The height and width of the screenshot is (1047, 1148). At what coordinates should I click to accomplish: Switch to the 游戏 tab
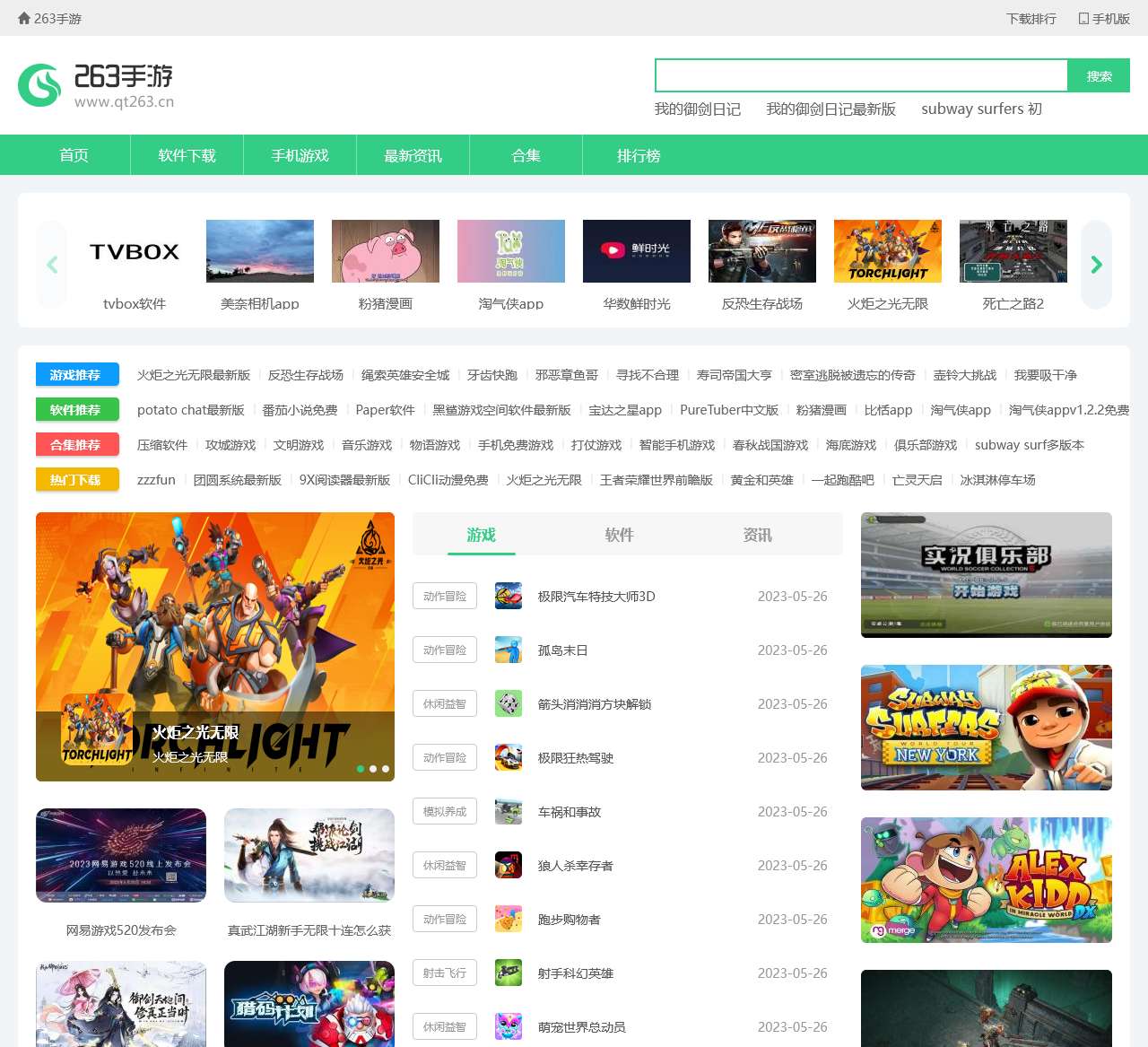(481, 535)
